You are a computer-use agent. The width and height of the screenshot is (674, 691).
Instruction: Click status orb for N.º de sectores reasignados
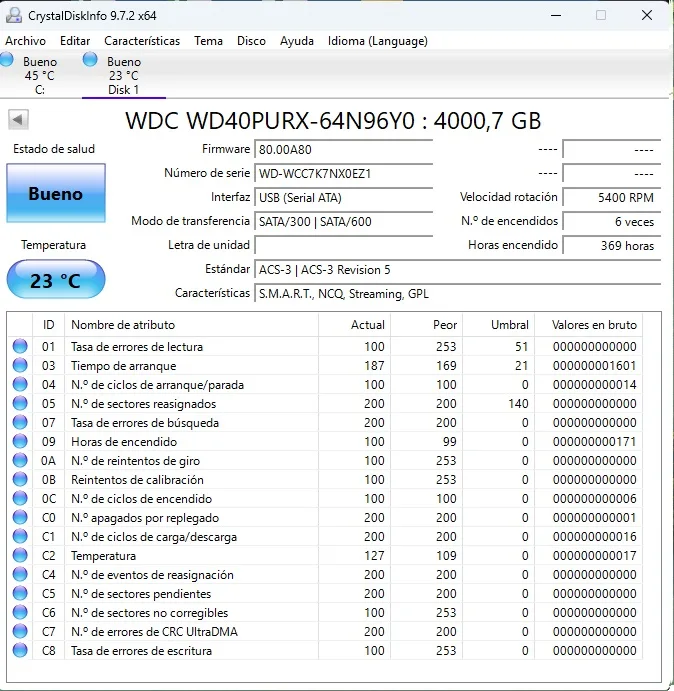[x=20, y=404]
